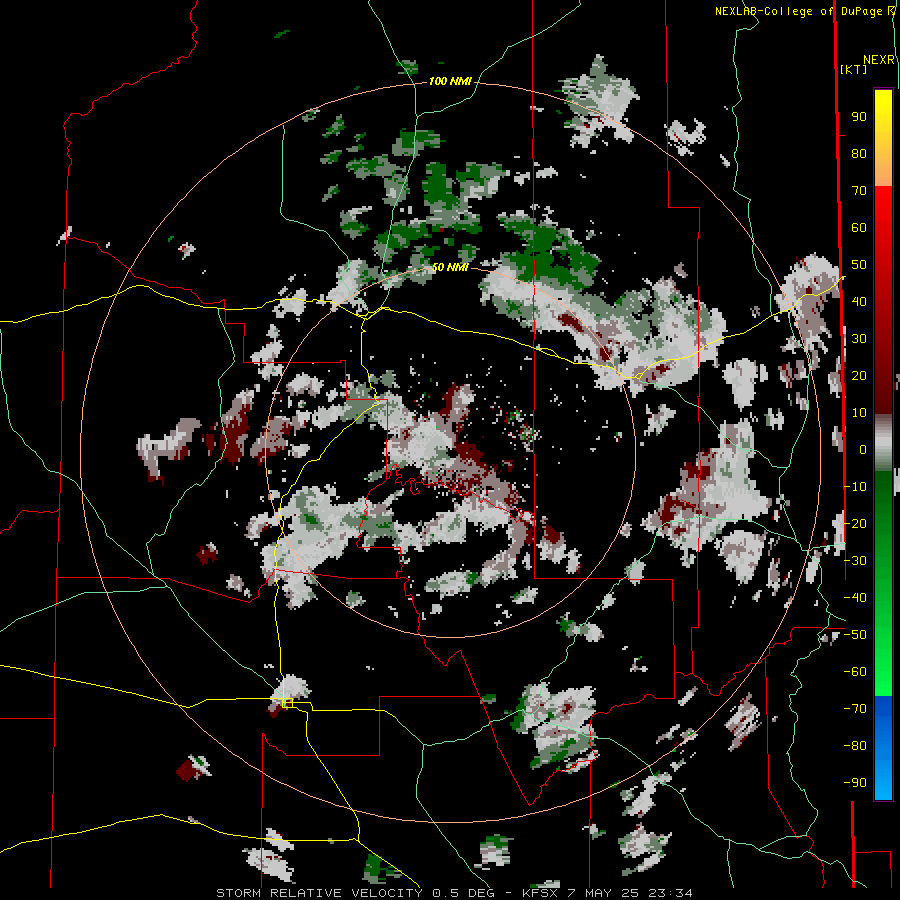Click the "-80" scale value
The width and height of the screenshot is (900, 900).
pos(855,746)
